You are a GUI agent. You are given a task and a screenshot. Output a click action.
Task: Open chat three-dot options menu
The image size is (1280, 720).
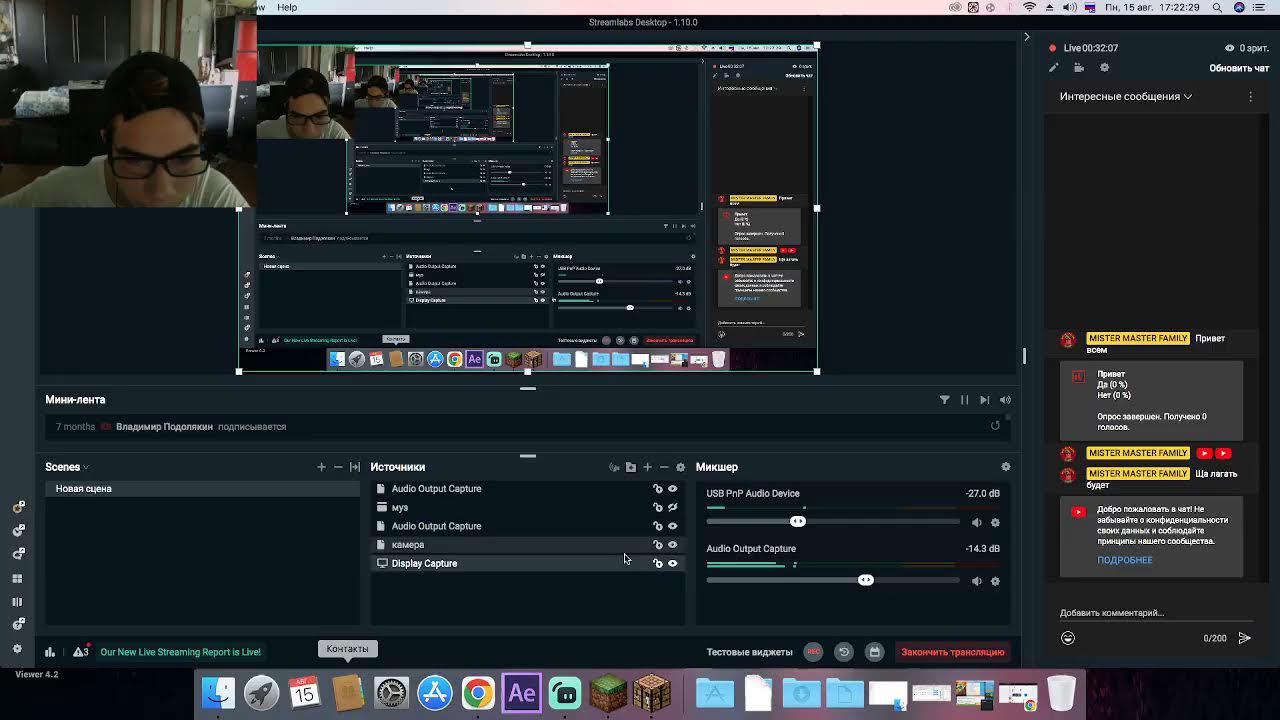click(1250, 97)
